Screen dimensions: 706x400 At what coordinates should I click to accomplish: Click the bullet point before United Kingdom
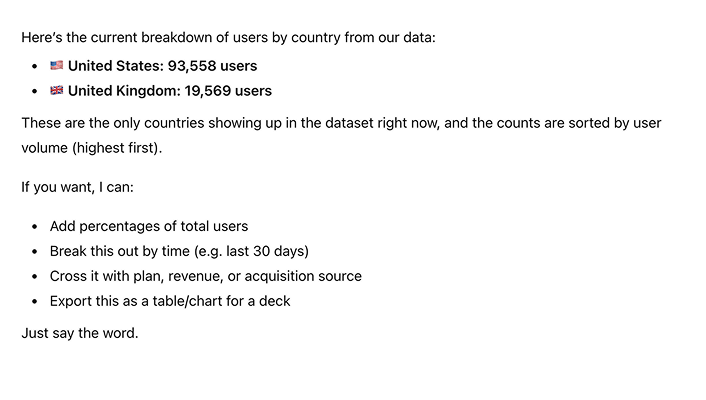click(x=36, y=91)
